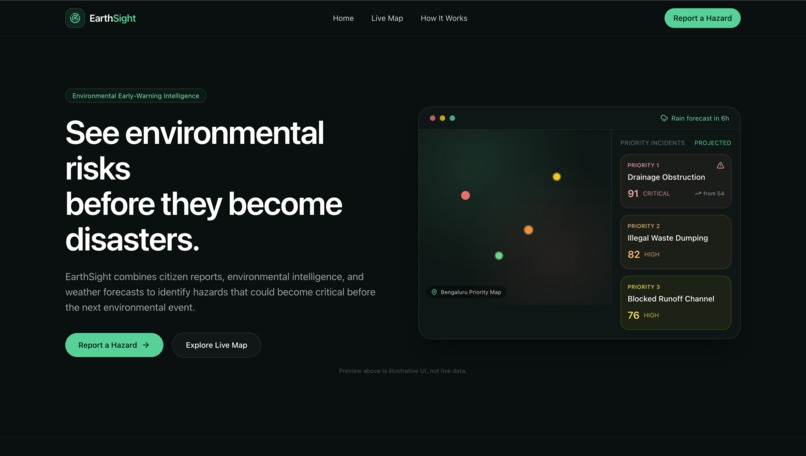Image resolution: width=806 pixels, height=456 pixels.
Task: Click the PRIORITY 3 label
Action: (x=643, y=287)
